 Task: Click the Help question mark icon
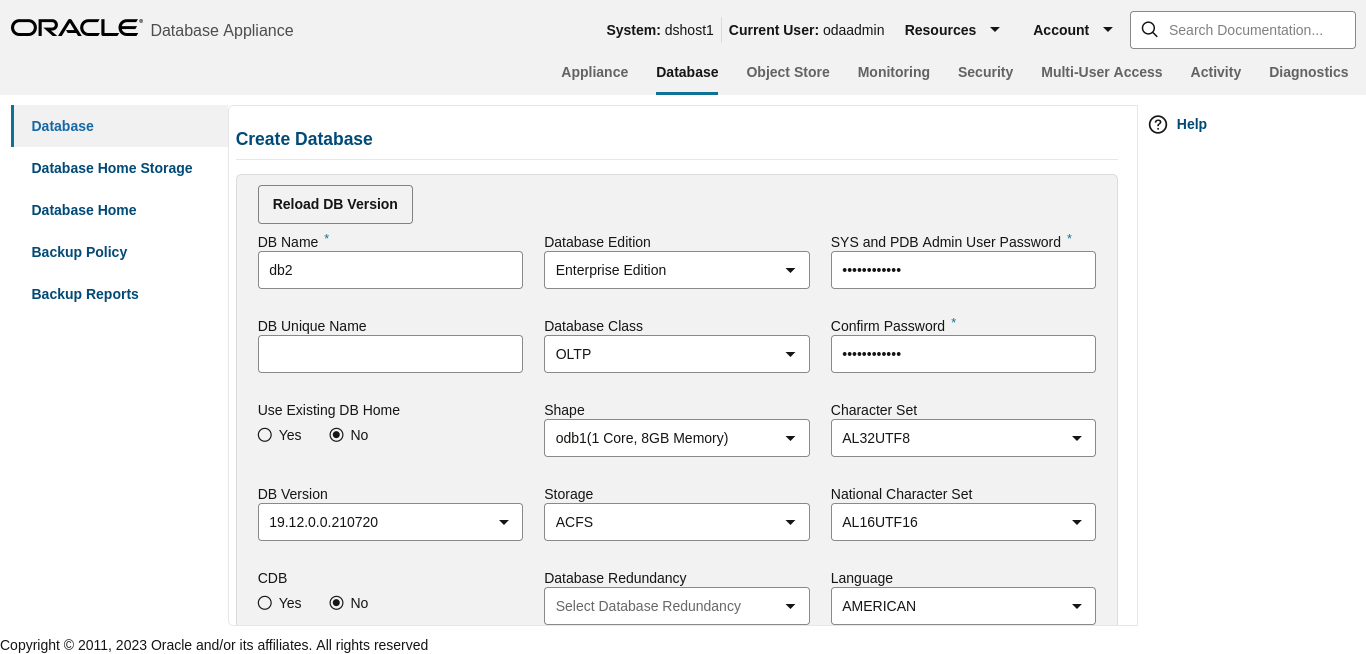pyautogui.click(x=1158, y=124)
